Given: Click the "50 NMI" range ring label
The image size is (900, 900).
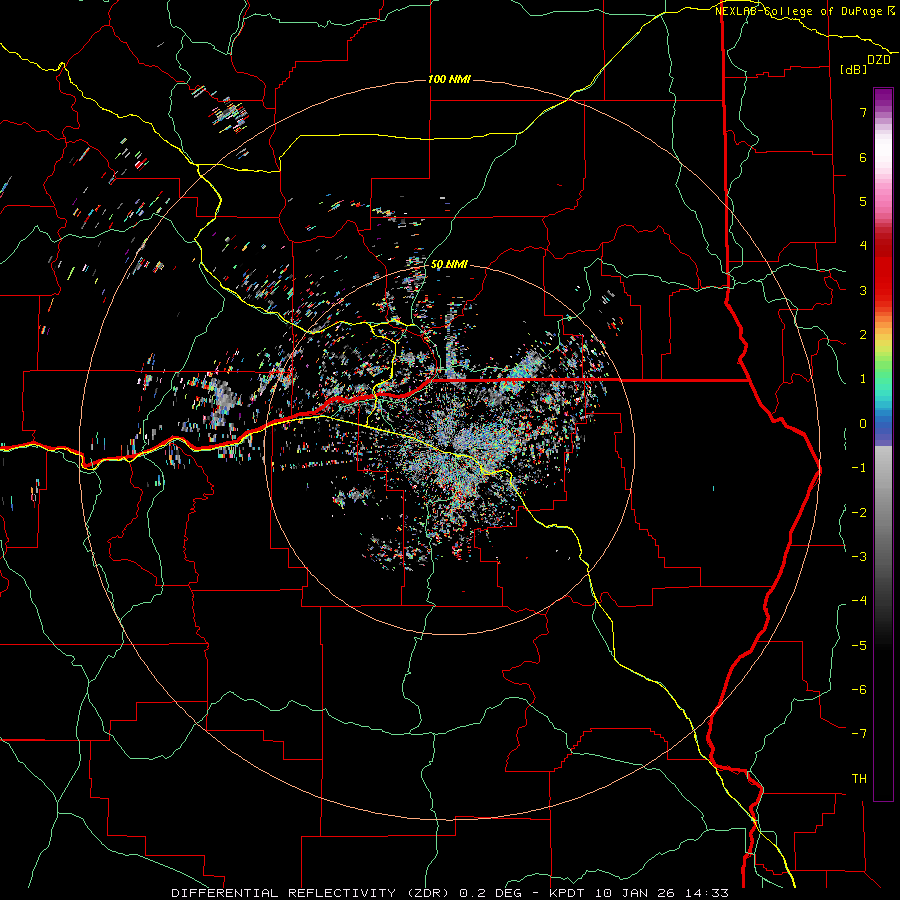Looking at the screenshot, I should [449, 264].
